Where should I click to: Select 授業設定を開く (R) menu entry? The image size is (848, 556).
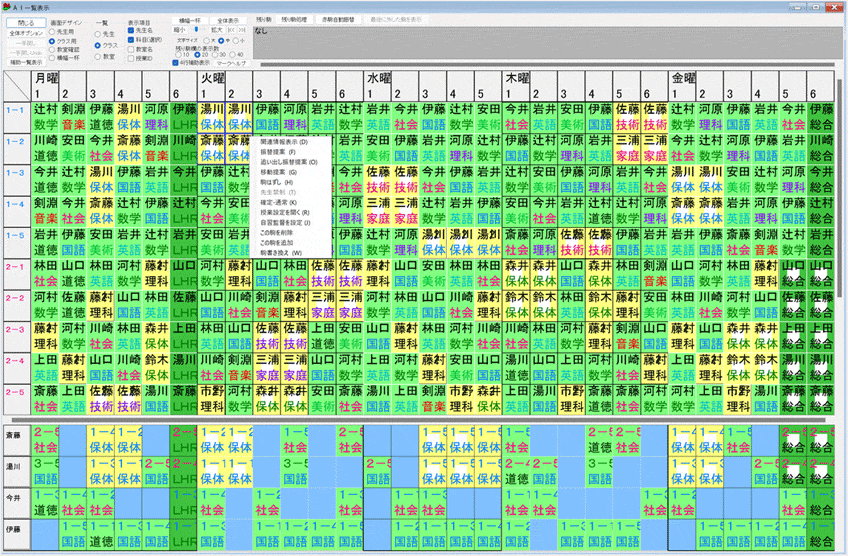[285, 213]
